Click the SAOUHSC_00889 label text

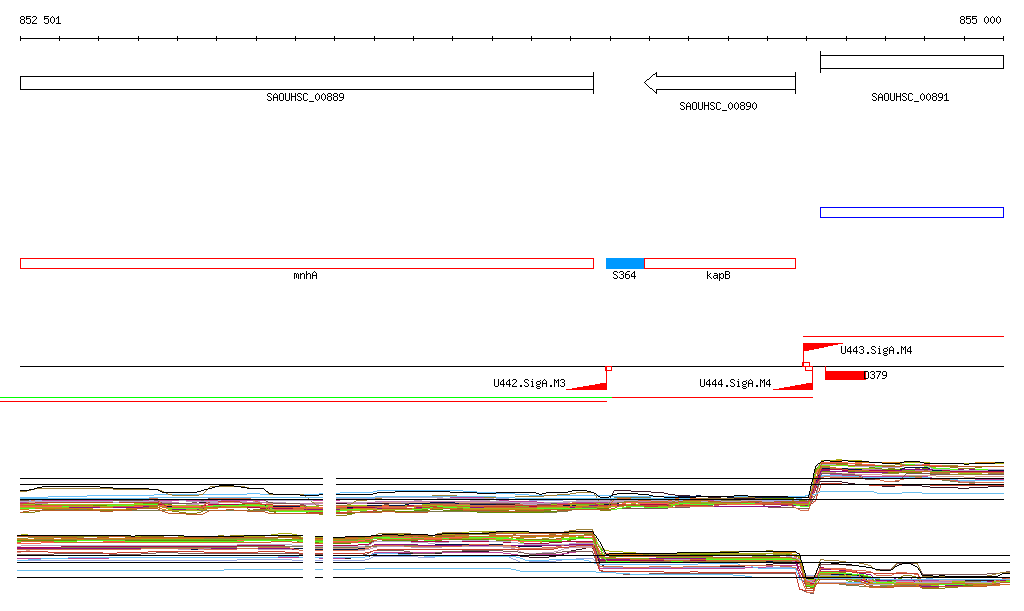click(305, 97)
